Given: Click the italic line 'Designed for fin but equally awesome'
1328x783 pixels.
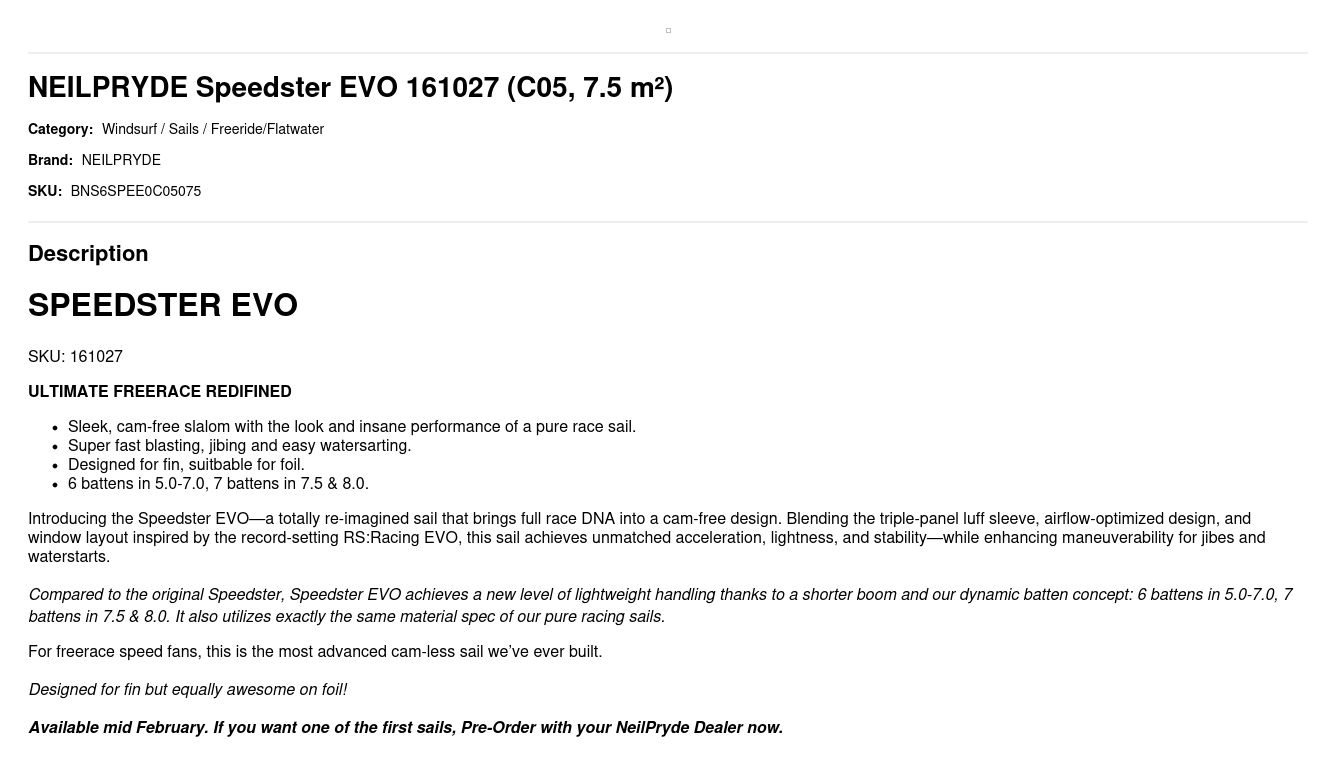Looking at the screenshot, I should tap(188, 690).
